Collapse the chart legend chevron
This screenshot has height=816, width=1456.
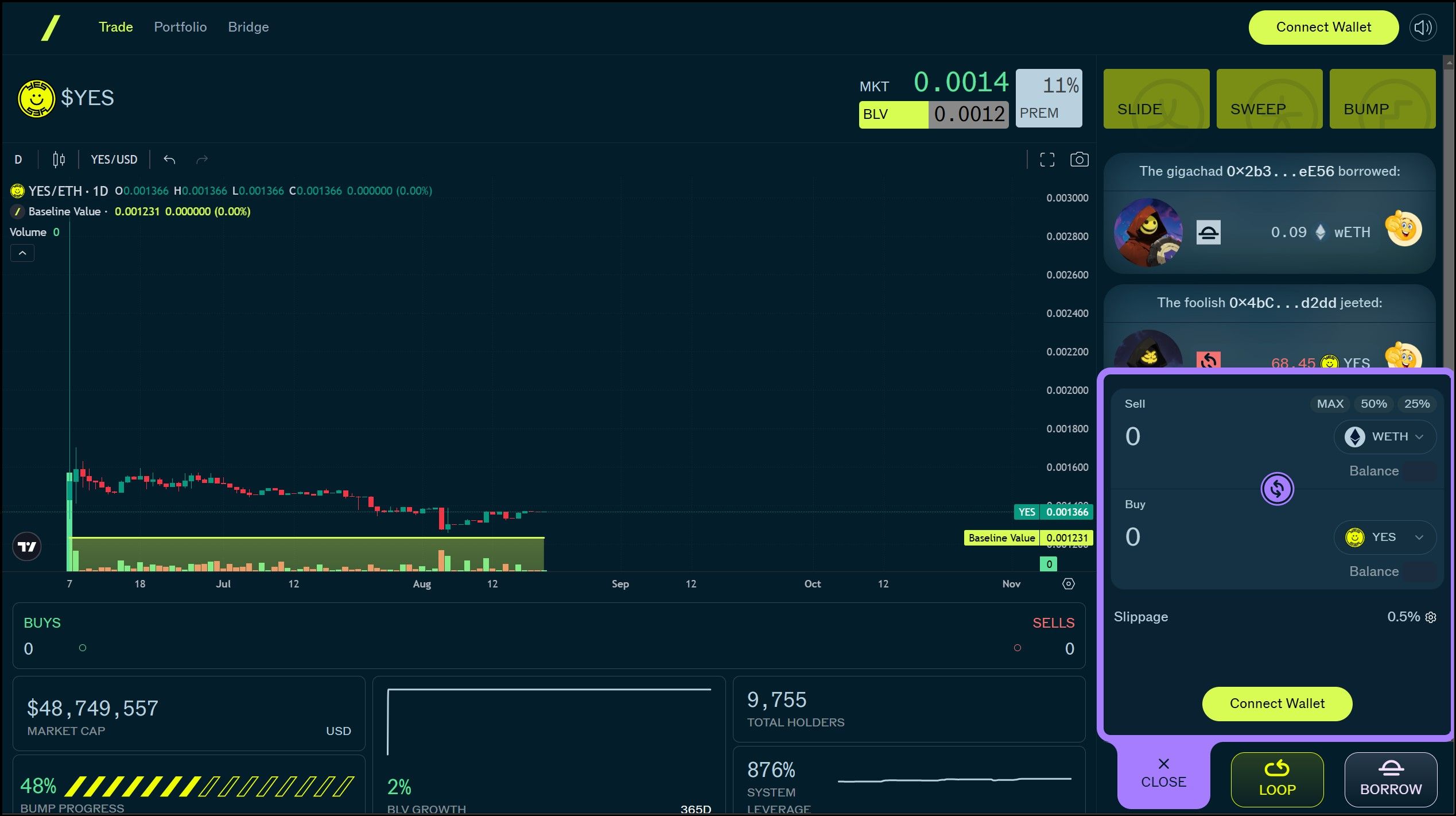click(x=22, y=253)
